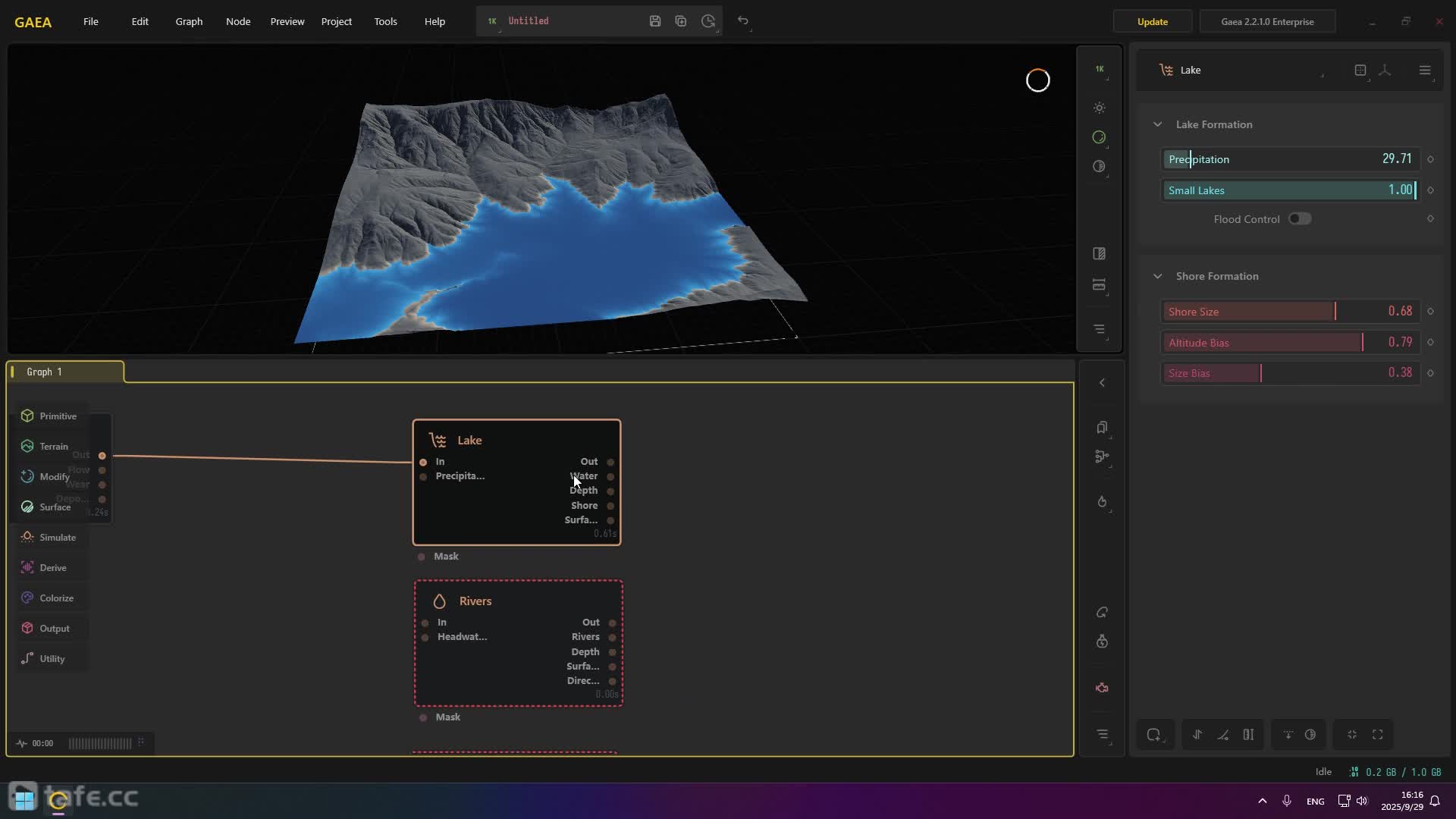Screen dimensions: 1456x819
Task: Switch to the Graph 1 tab
Action: [x=45, y=372]
